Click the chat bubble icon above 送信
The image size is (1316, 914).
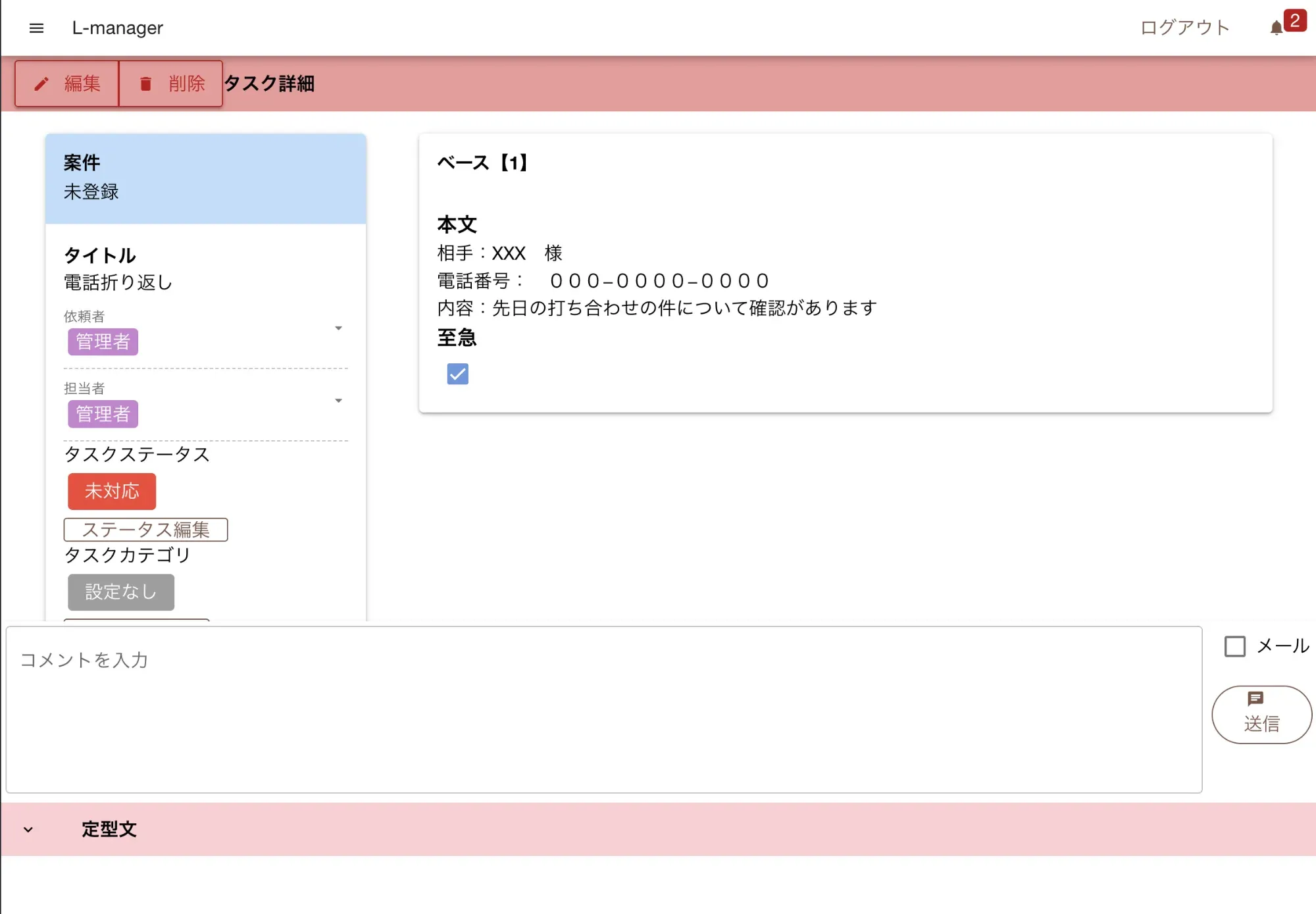1257,699
